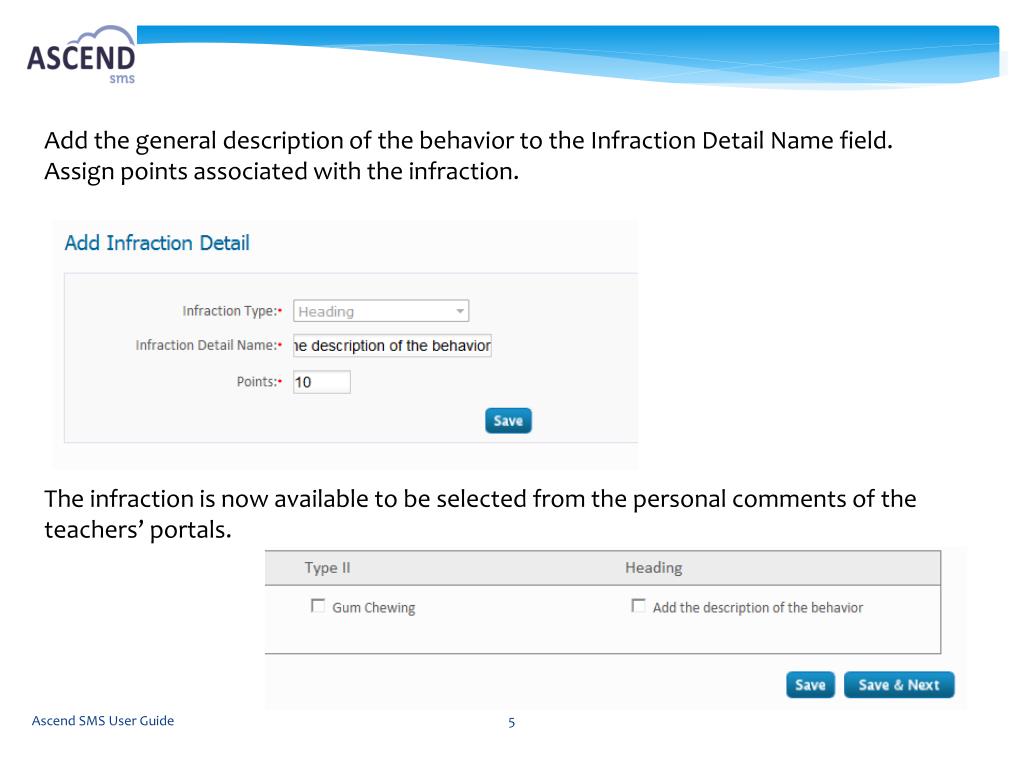Click the page number 5 in footer
1024x768 pixels.
pyautogui.click(x=511, y=722)
